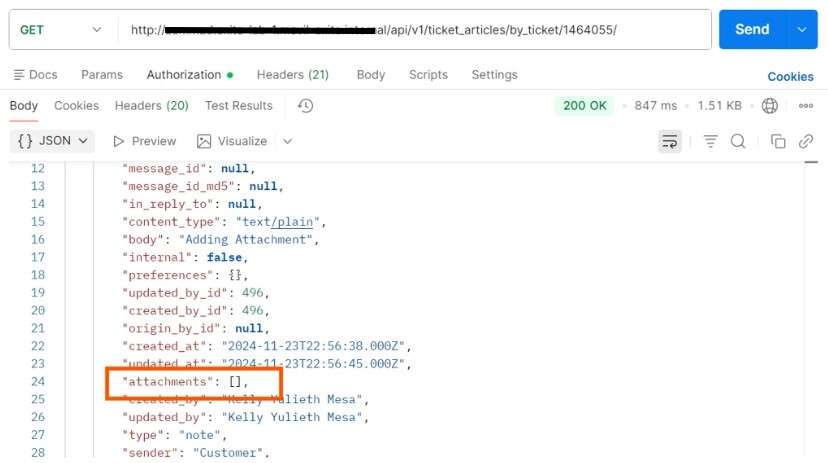828x463 pixels.
Task: Click the filter response icon
Action: [711, 141]
